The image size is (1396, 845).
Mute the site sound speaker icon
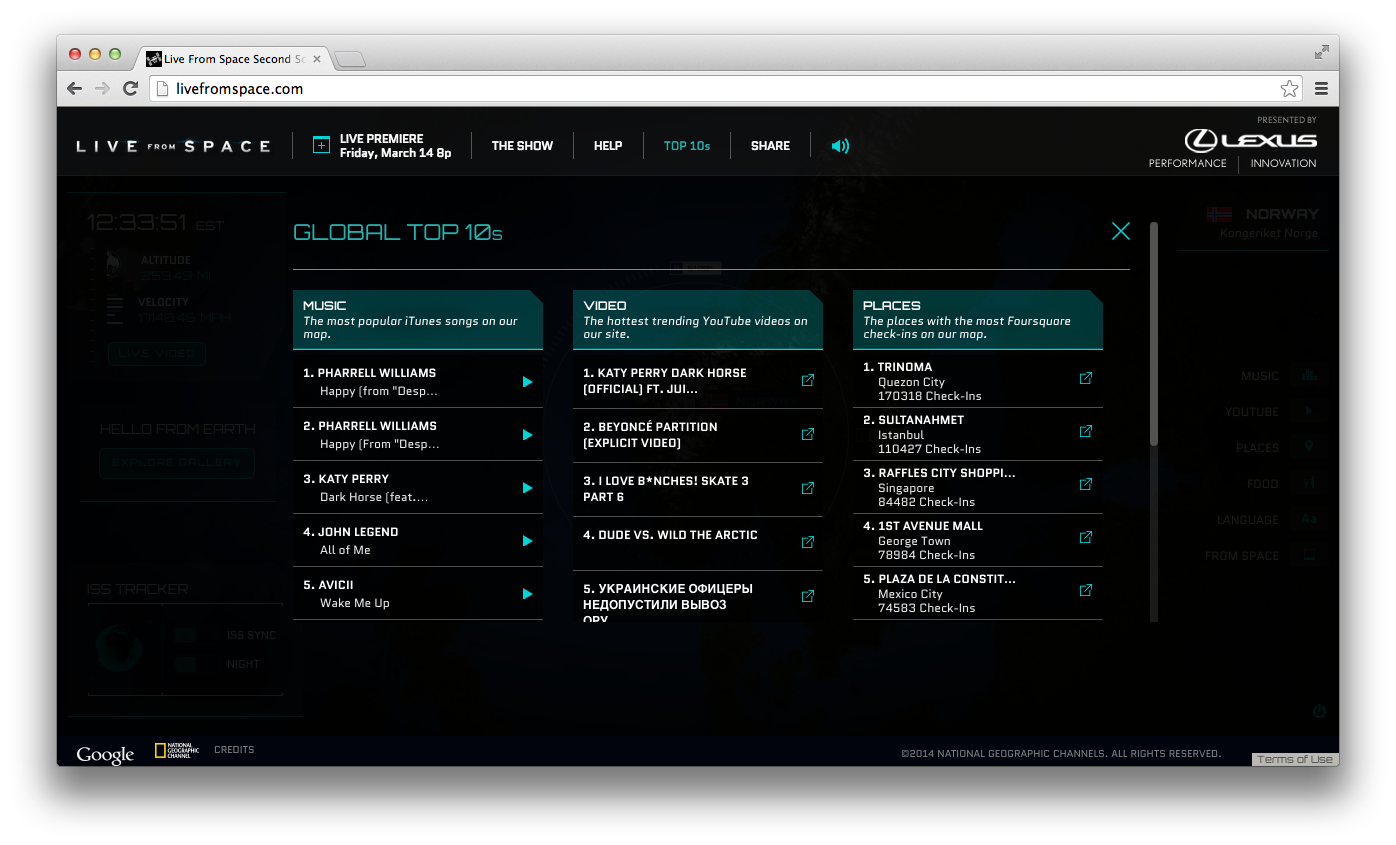coord(840,146)
